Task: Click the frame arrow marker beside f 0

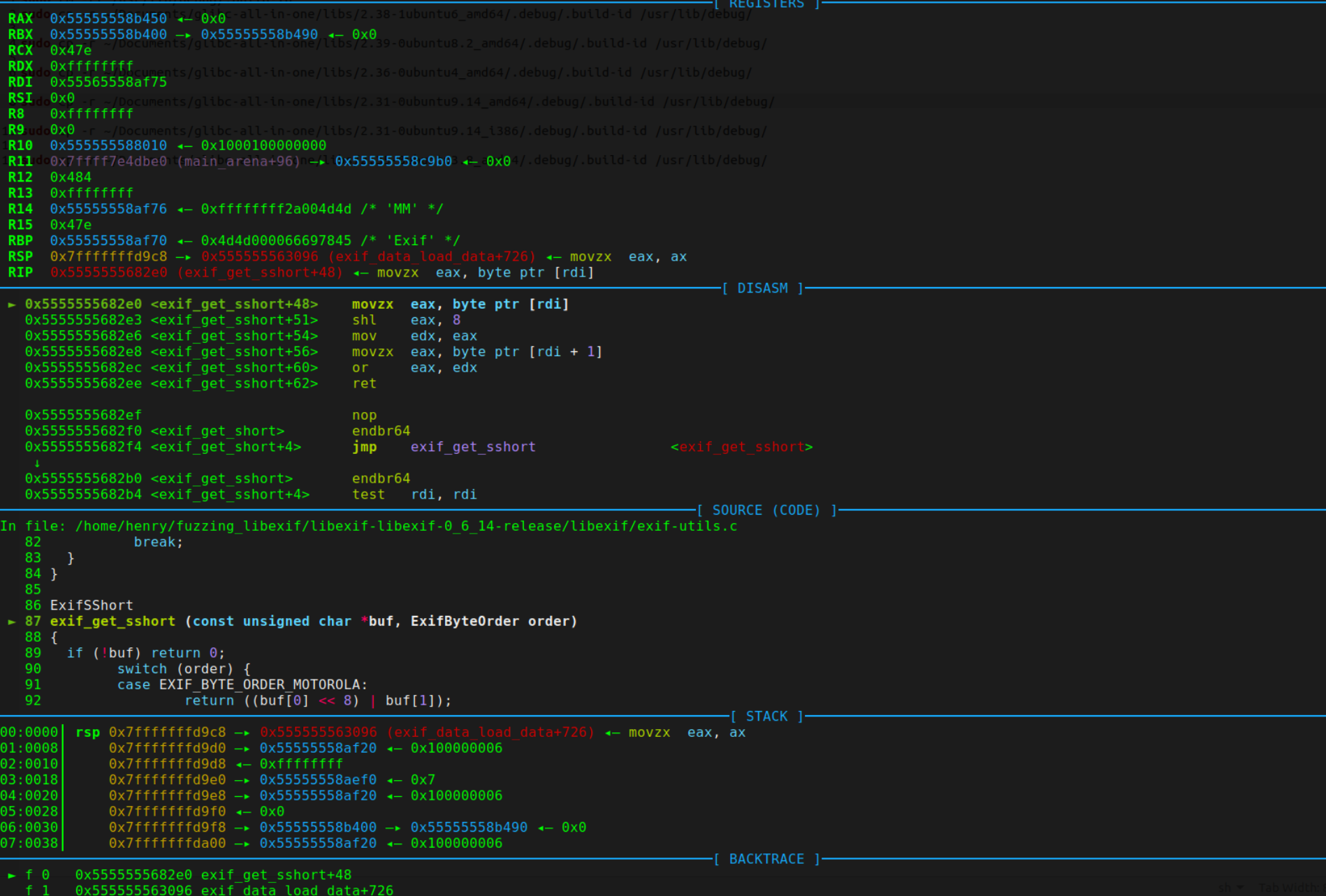Action: tap(12, 875)
